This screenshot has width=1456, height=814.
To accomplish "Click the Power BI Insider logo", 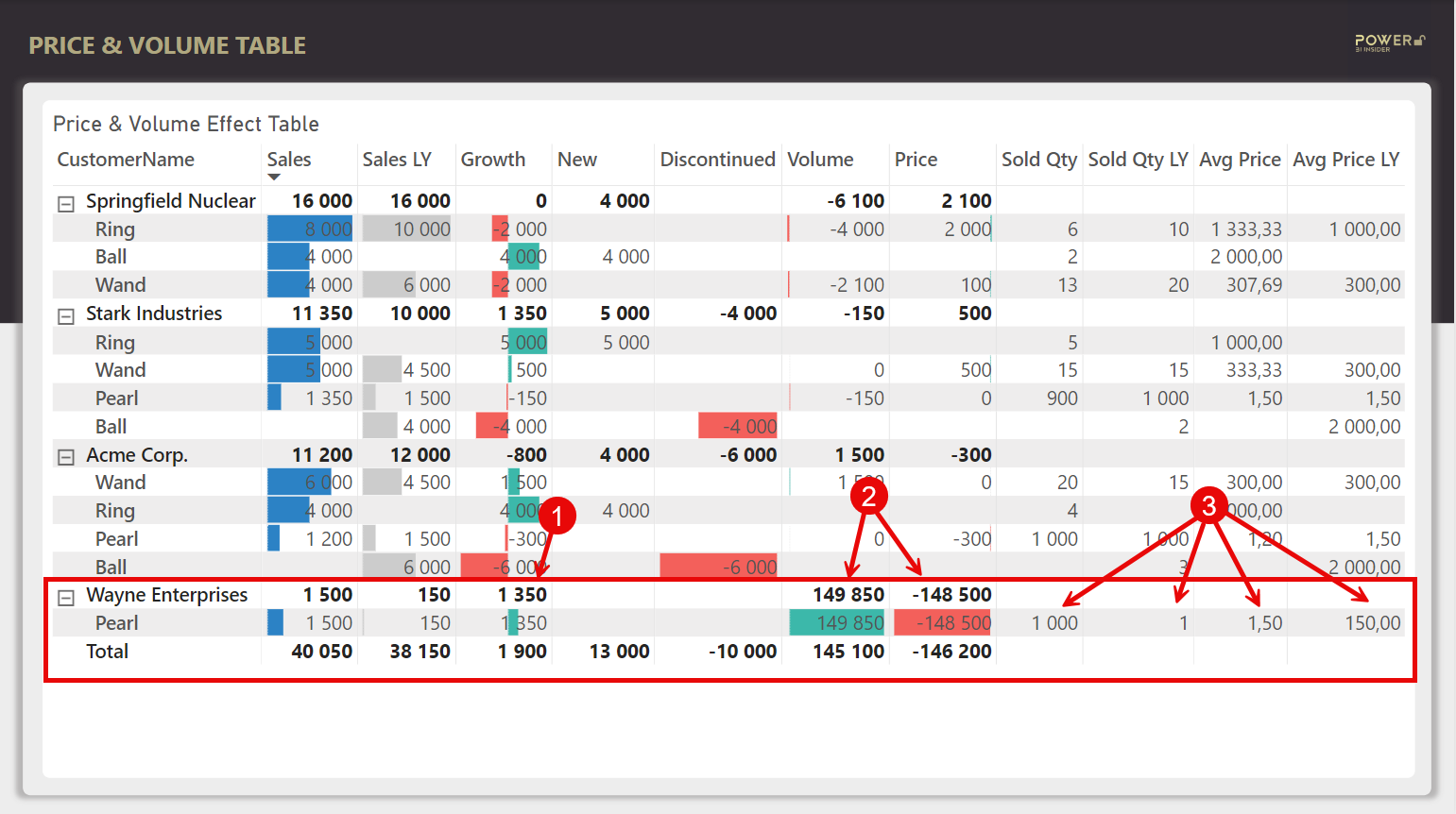I will click(x=1390, y=42).
